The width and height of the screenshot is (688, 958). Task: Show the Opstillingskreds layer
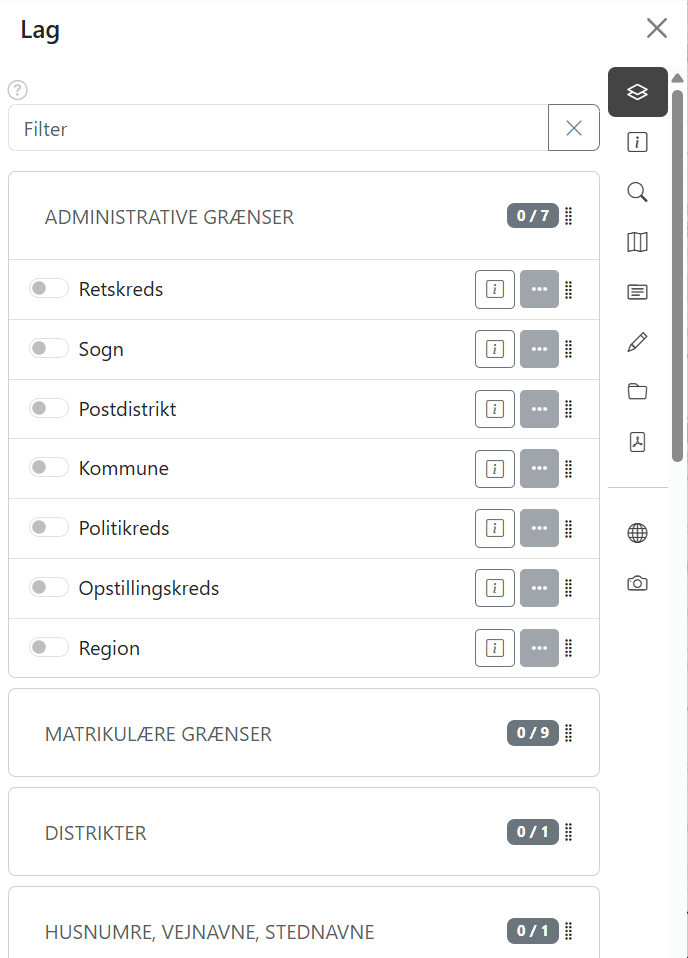(48, 587)
